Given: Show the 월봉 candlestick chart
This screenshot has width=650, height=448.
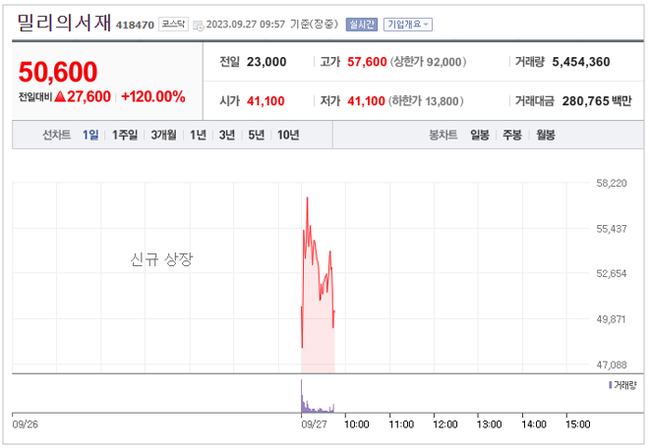Looking at the screenshot, I should (546, 135).
